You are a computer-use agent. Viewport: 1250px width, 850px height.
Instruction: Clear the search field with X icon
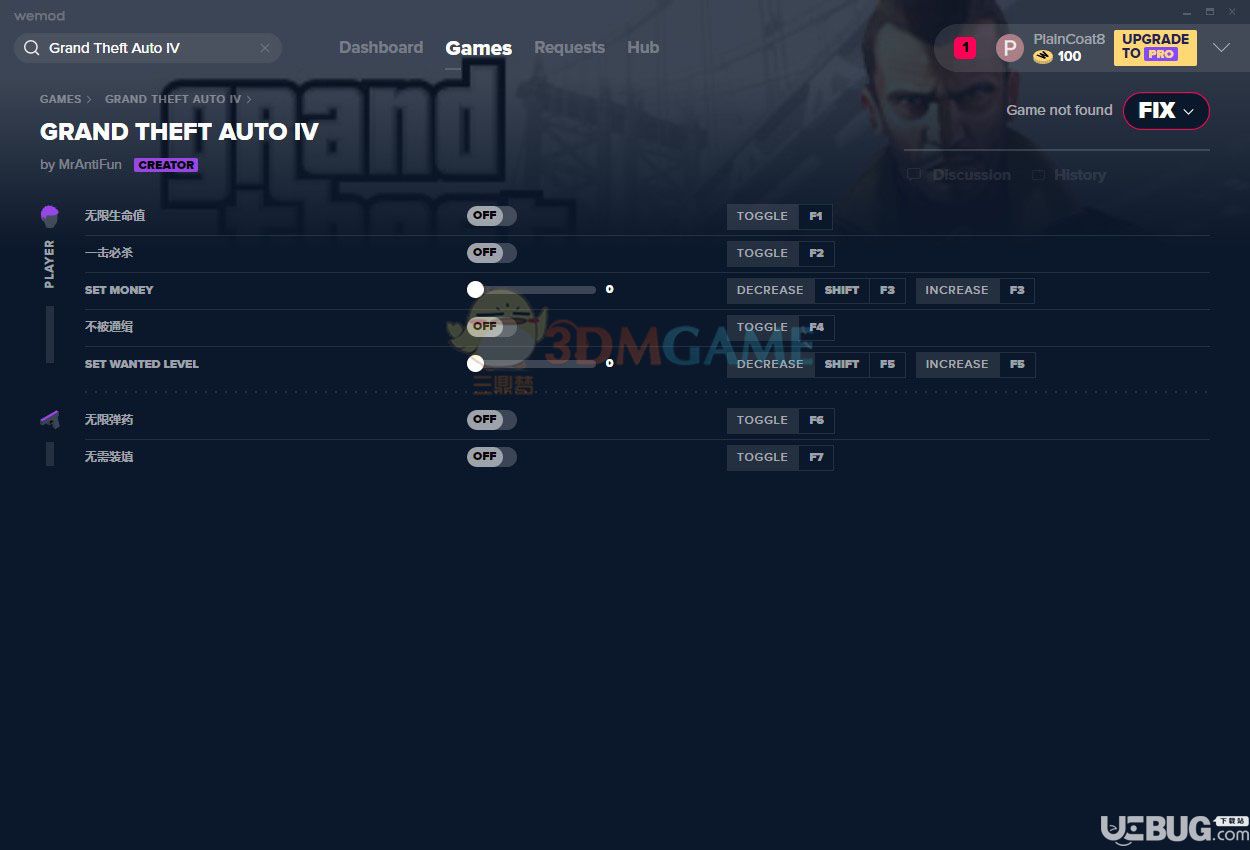[x=265, y=48]
